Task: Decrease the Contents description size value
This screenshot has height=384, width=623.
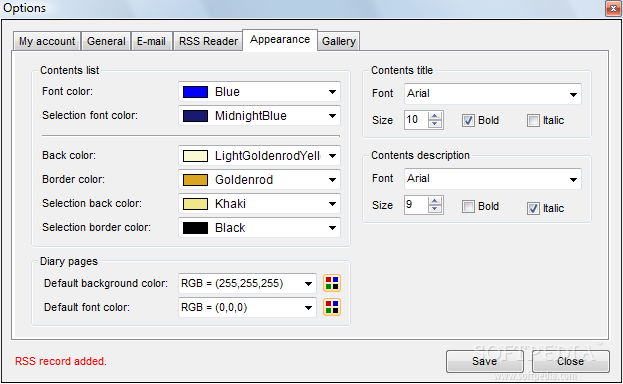Action: pos(435,209)
